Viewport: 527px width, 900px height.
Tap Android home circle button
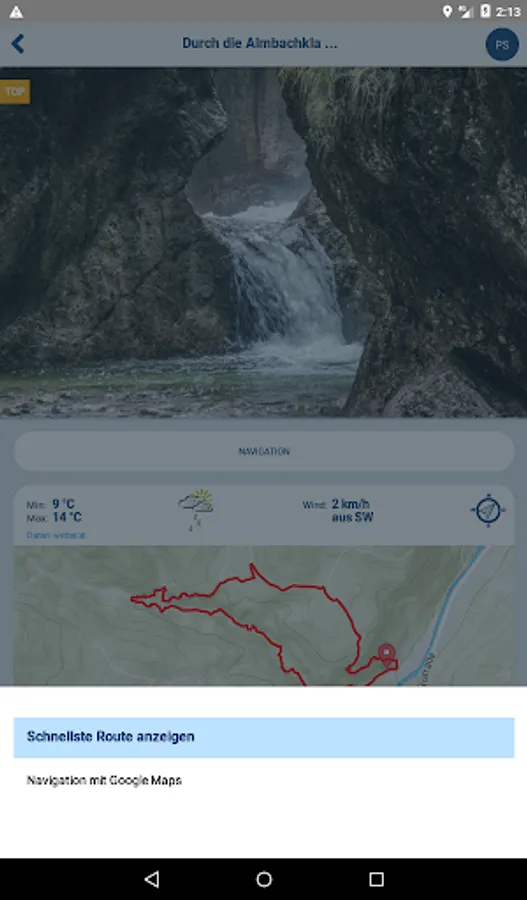(264, 879)
